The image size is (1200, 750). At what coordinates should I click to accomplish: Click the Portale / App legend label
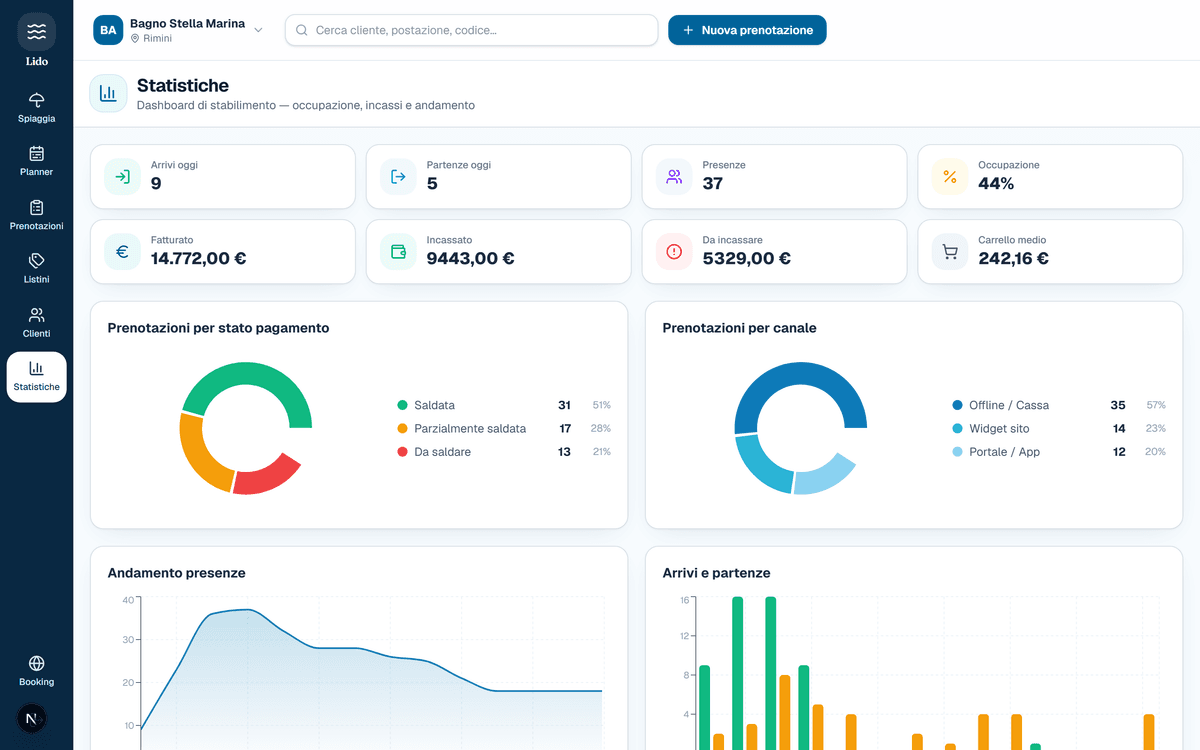click(x=1004, y=452)
